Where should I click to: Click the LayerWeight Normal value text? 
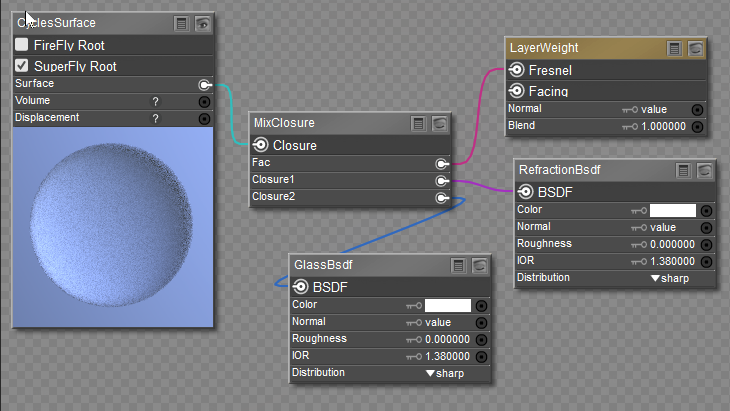coord(654,109)
